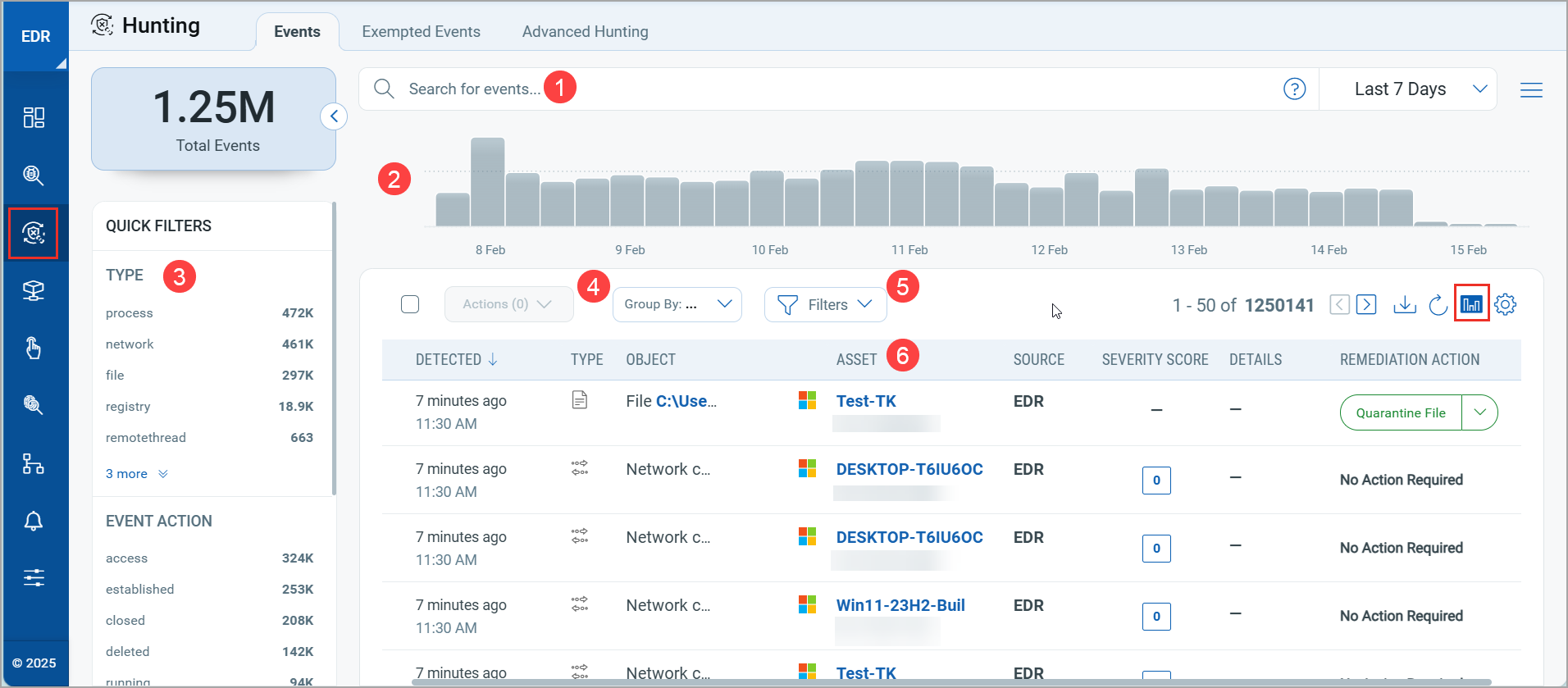Click the SEVERITY SCORE column header
This screenshot has width=1568, height=688.
[1155, 359]
